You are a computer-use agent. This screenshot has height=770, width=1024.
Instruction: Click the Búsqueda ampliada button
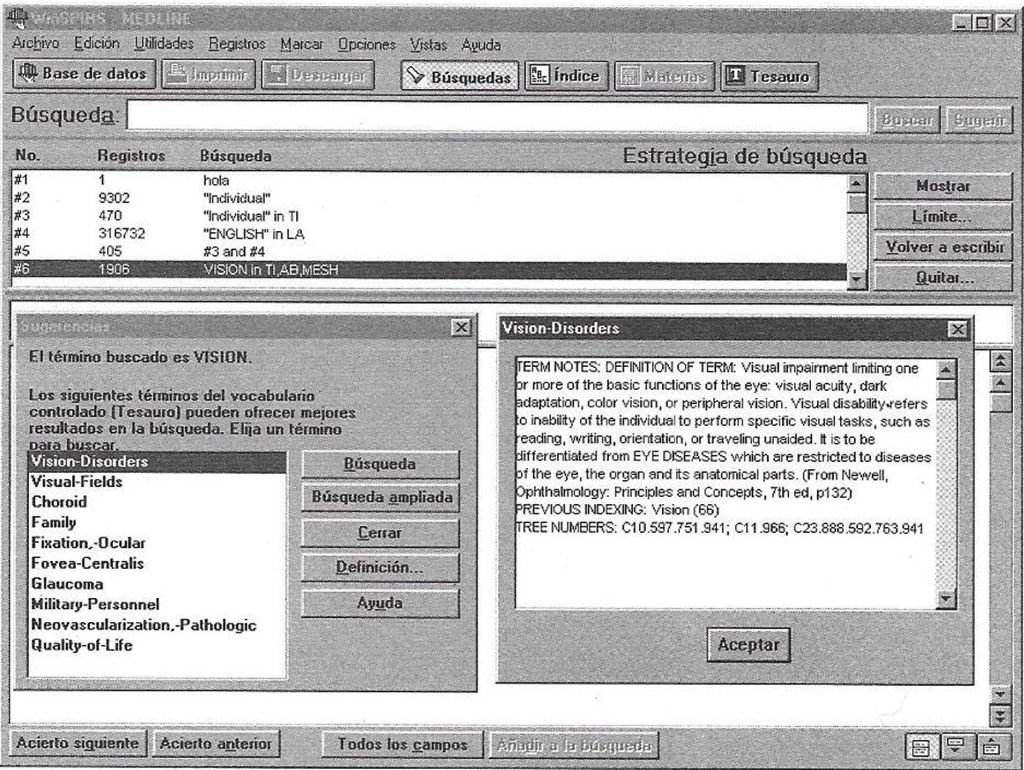380,498
